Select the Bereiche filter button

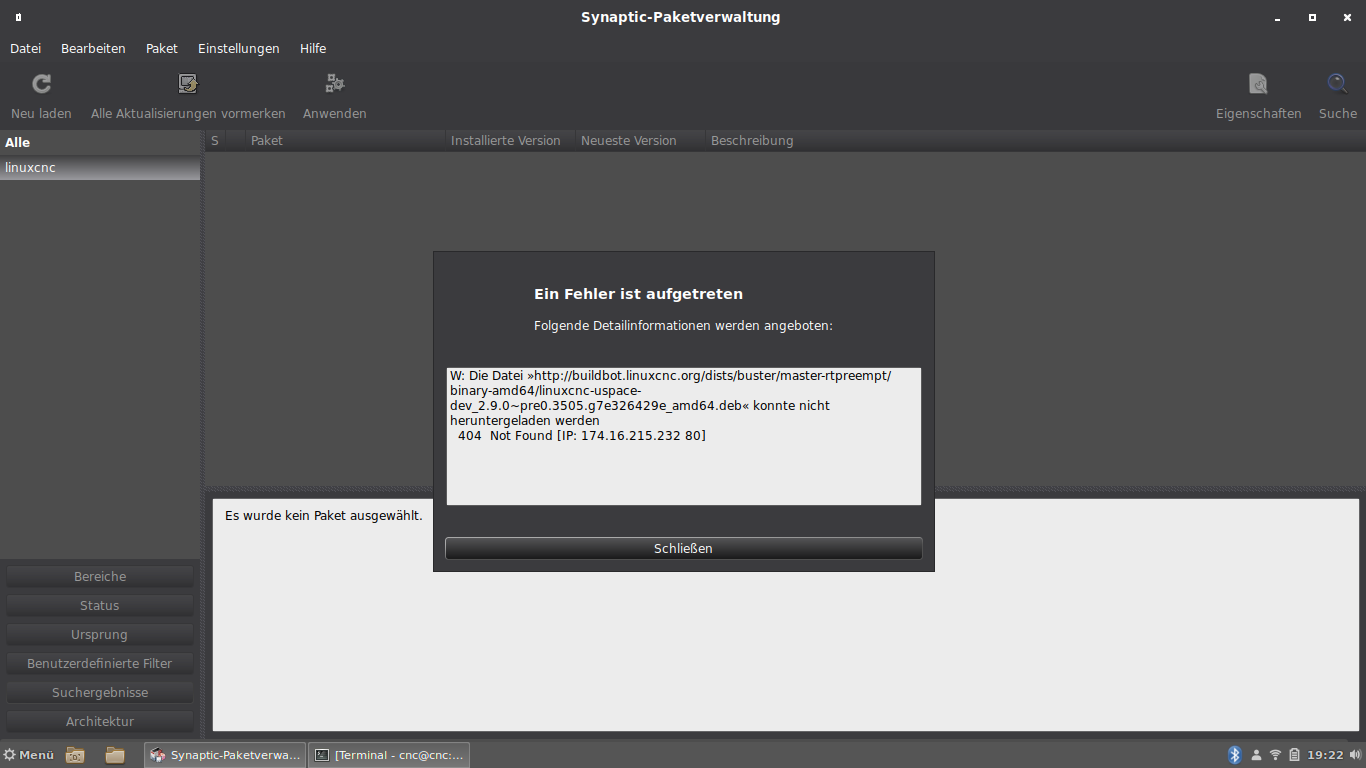100,577
